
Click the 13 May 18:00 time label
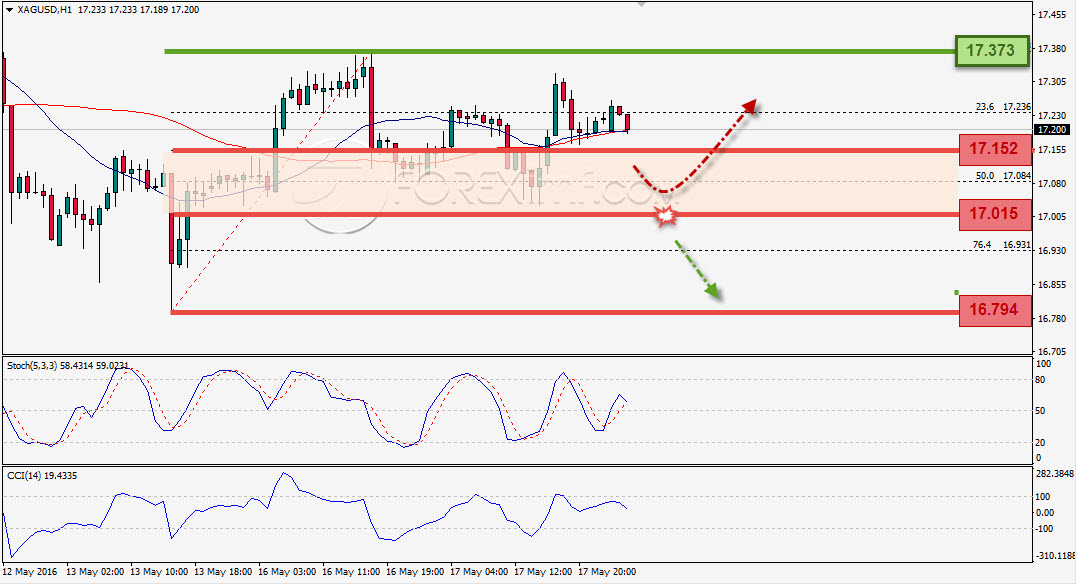pos(223,572)
